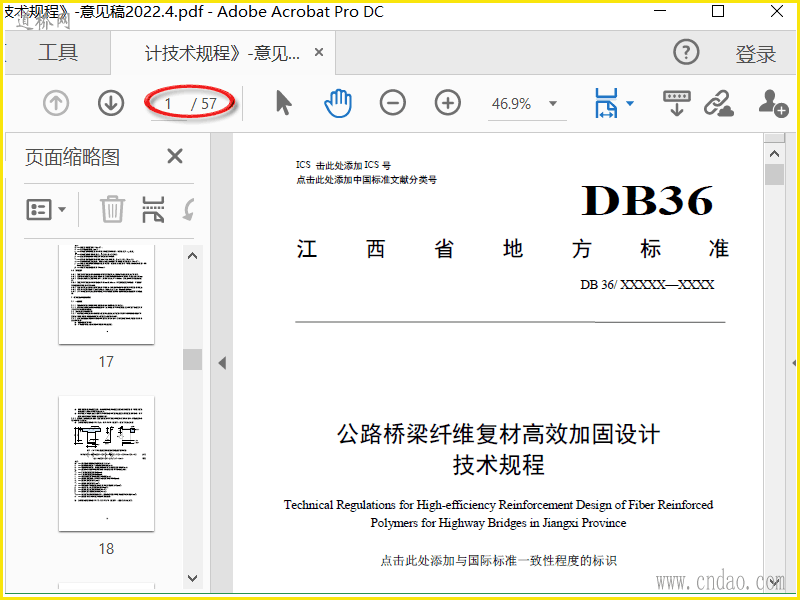Expand the right tools pane arrow

point(794,363)
